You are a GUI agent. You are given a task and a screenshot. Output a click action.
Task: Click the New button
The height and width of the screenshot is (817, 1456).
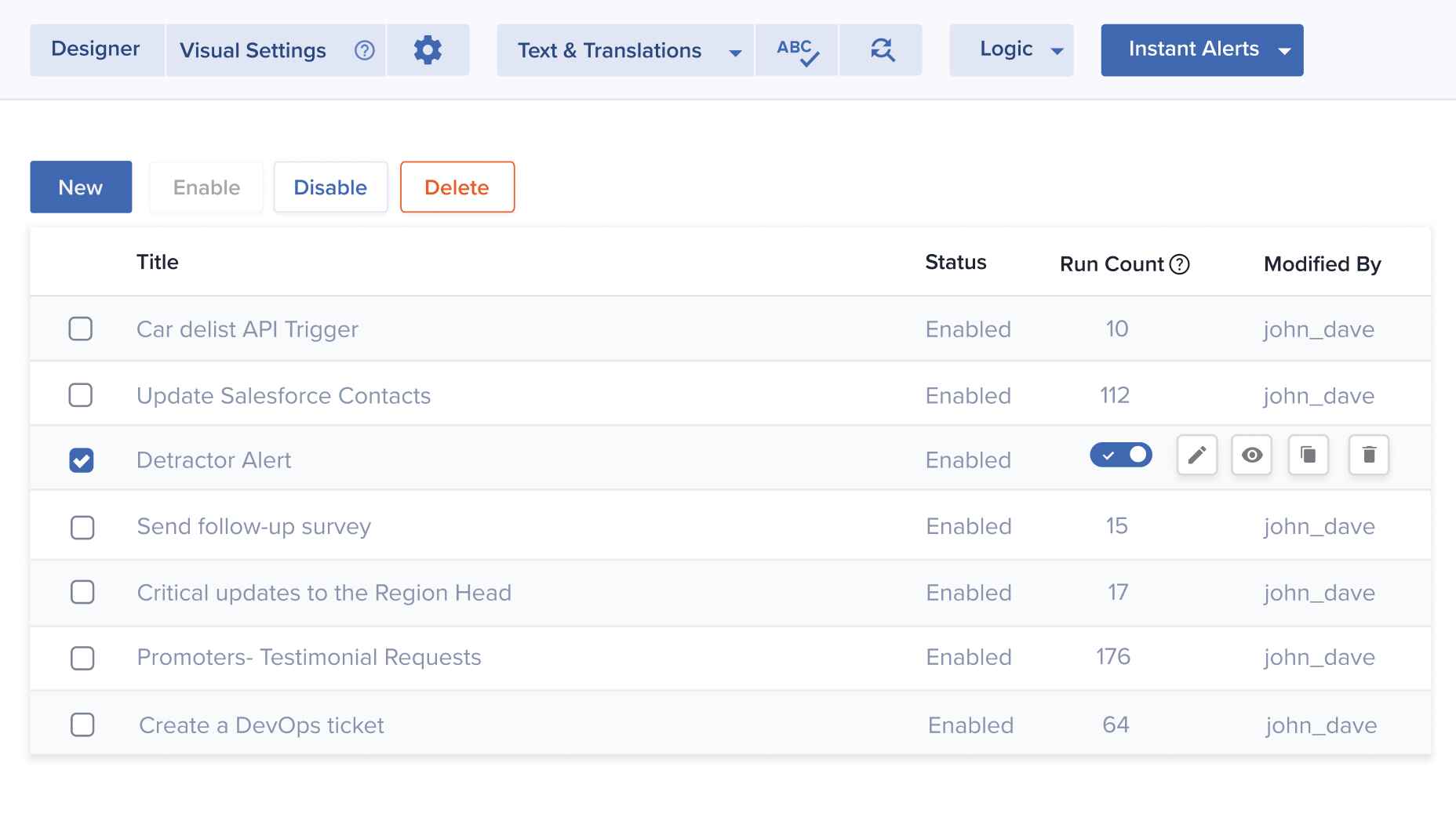[x=81, y=187]
